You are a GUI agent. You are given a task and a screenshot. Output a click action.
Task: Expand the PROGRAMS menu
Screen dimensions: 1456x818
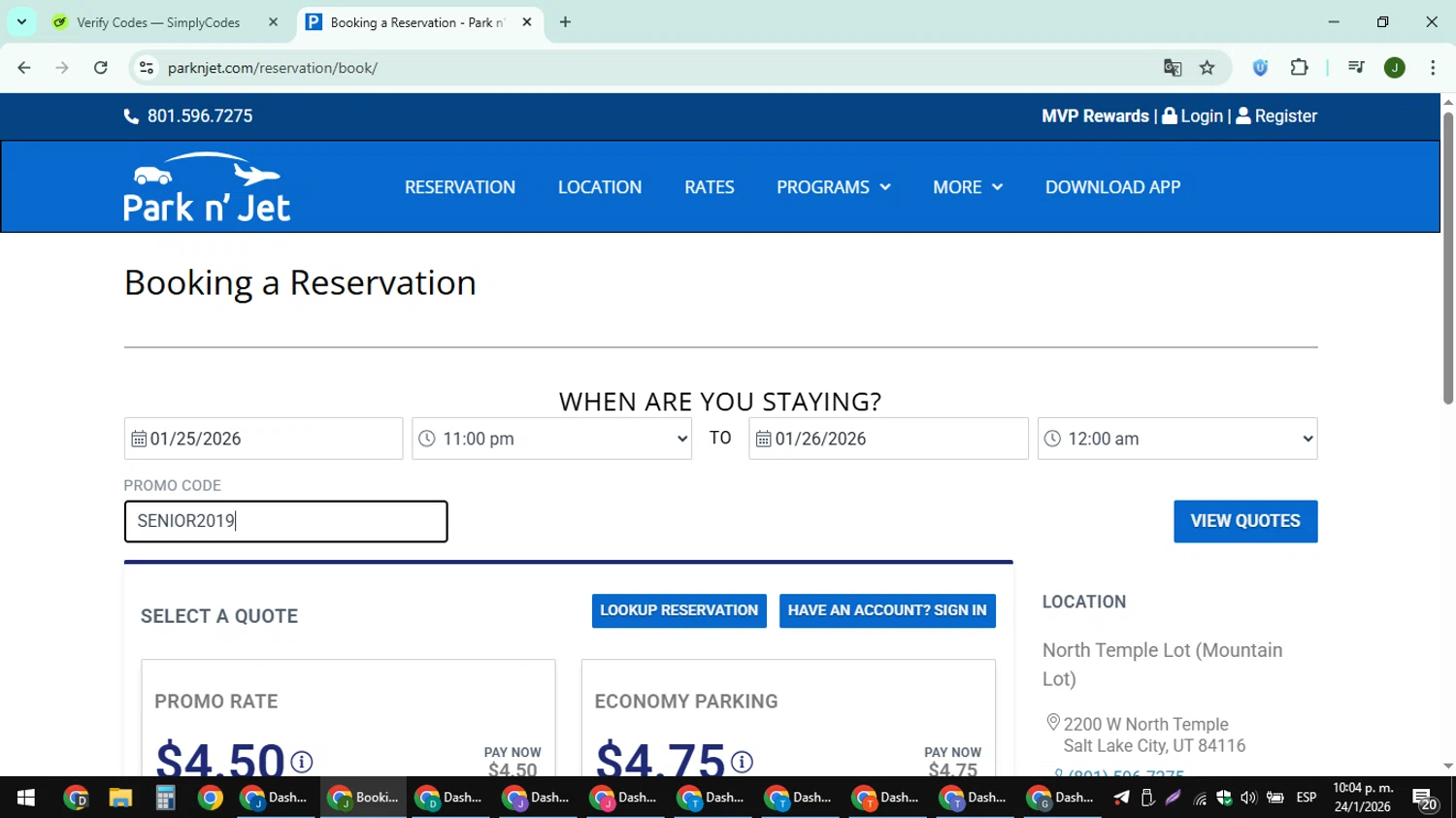click(834, 187)
